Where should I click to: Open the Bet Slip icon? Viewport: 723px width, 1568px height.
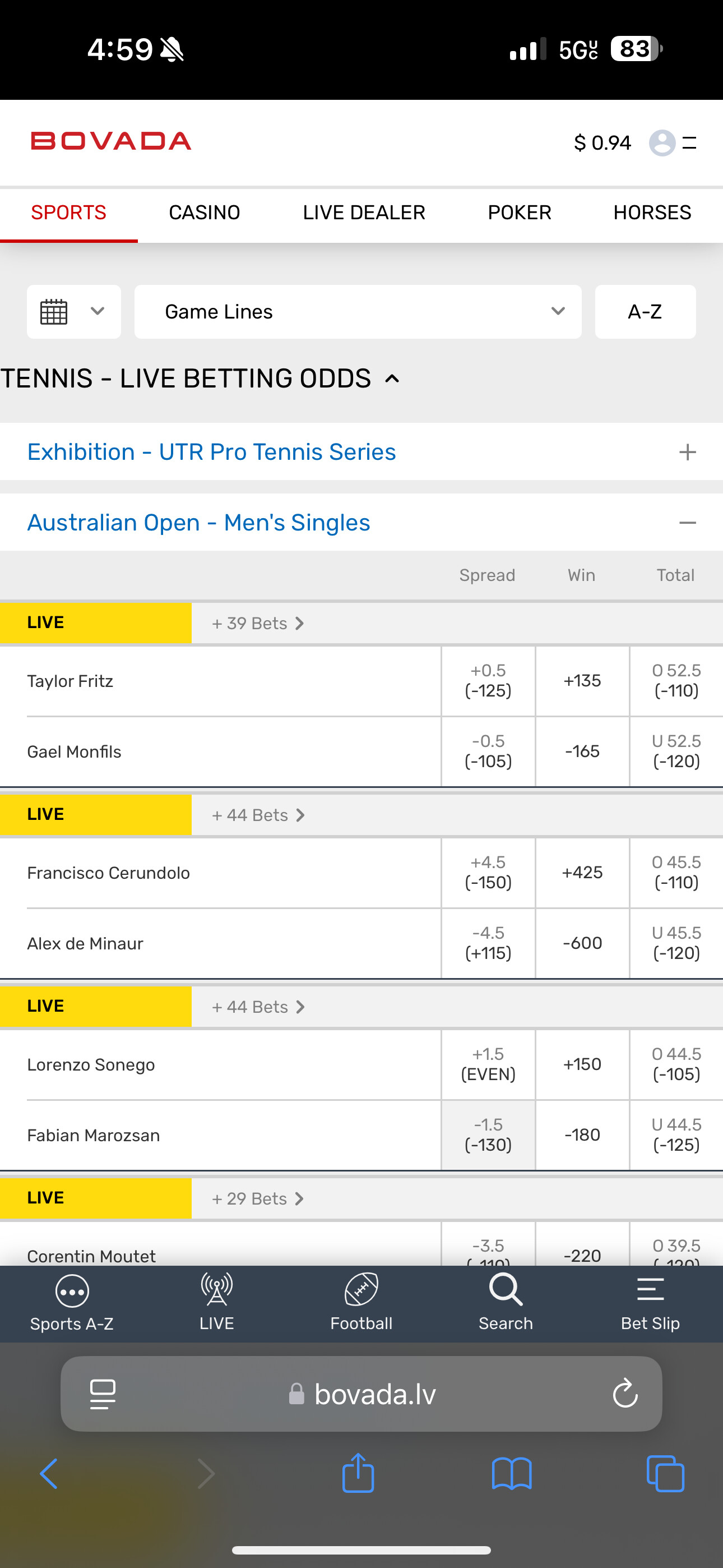(650, 1290)
